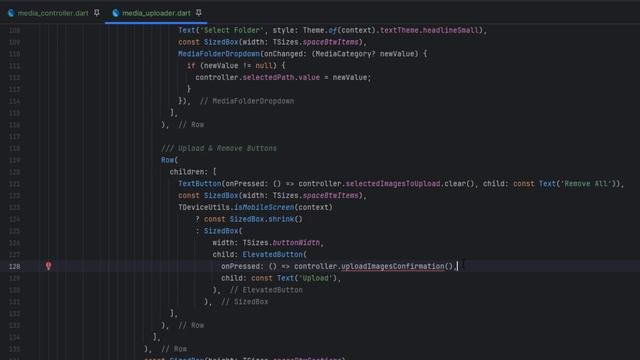
Task: Click the '// MediaFolderDropdown' closing comment
Action: tap(247, 101)
